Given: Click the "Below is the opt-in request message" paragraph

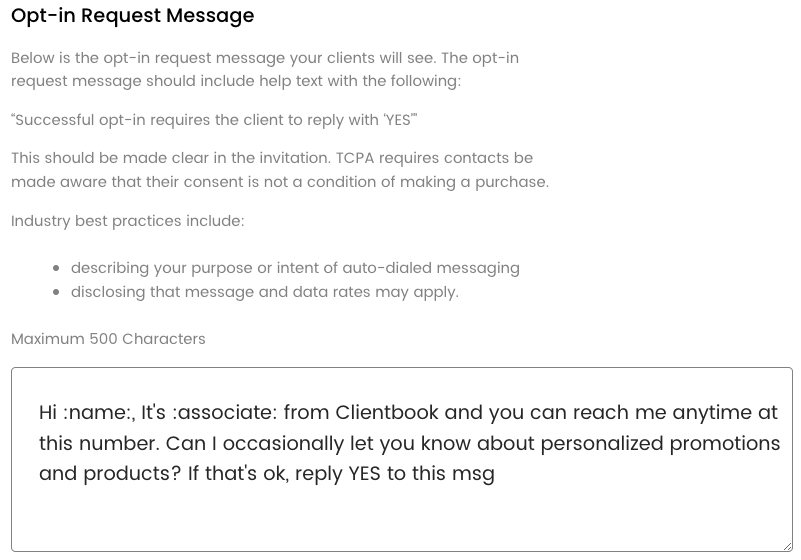Looking at the screenshot, I should click(x=264, y=70).
